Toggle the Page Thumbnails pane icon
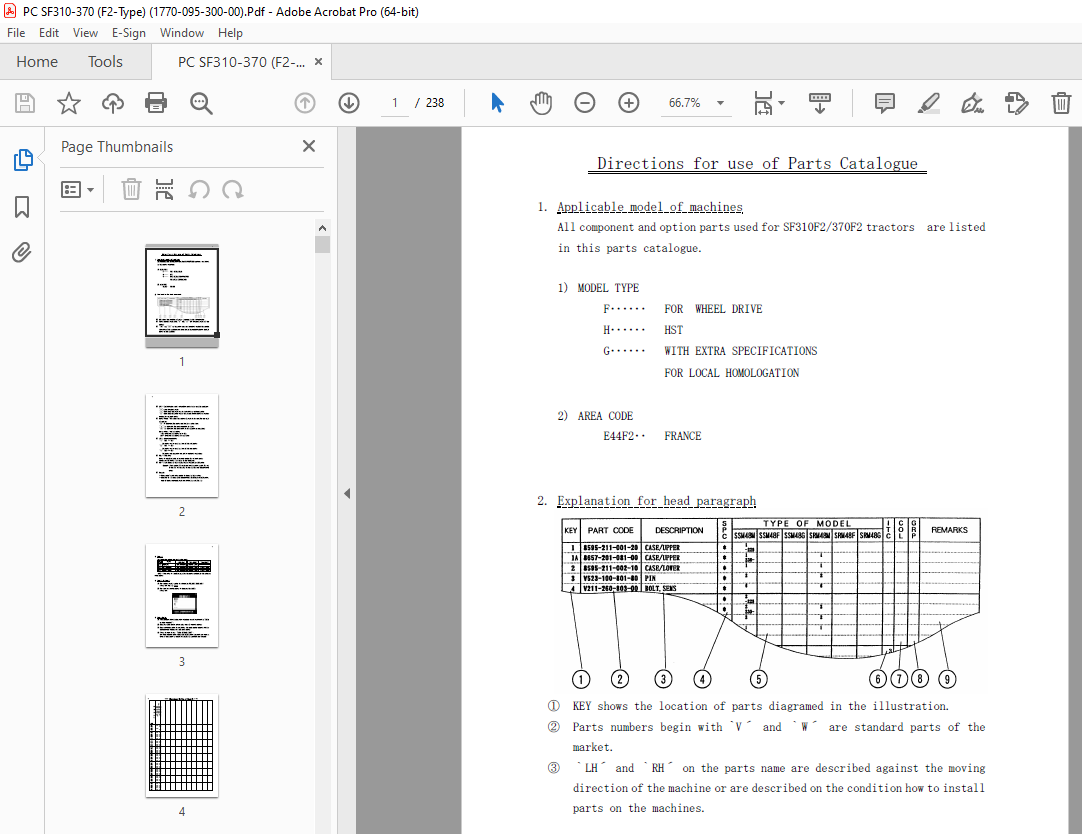The height and width of the screenshot is (834, 1082). click(x=23, y=159)
